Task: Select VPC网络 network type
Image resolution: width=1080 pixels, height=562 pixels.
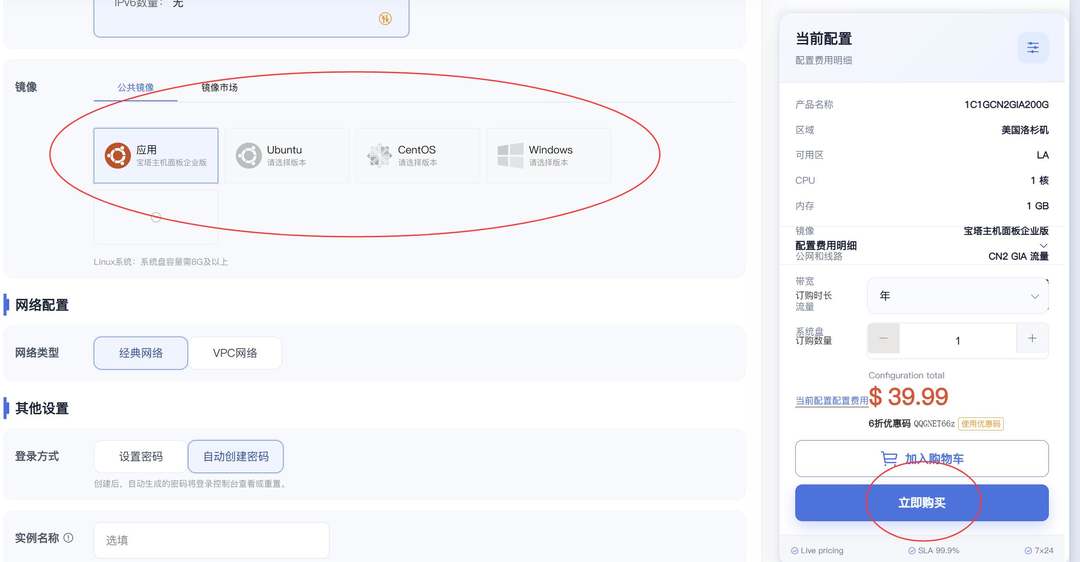Action: coord(235,353)
